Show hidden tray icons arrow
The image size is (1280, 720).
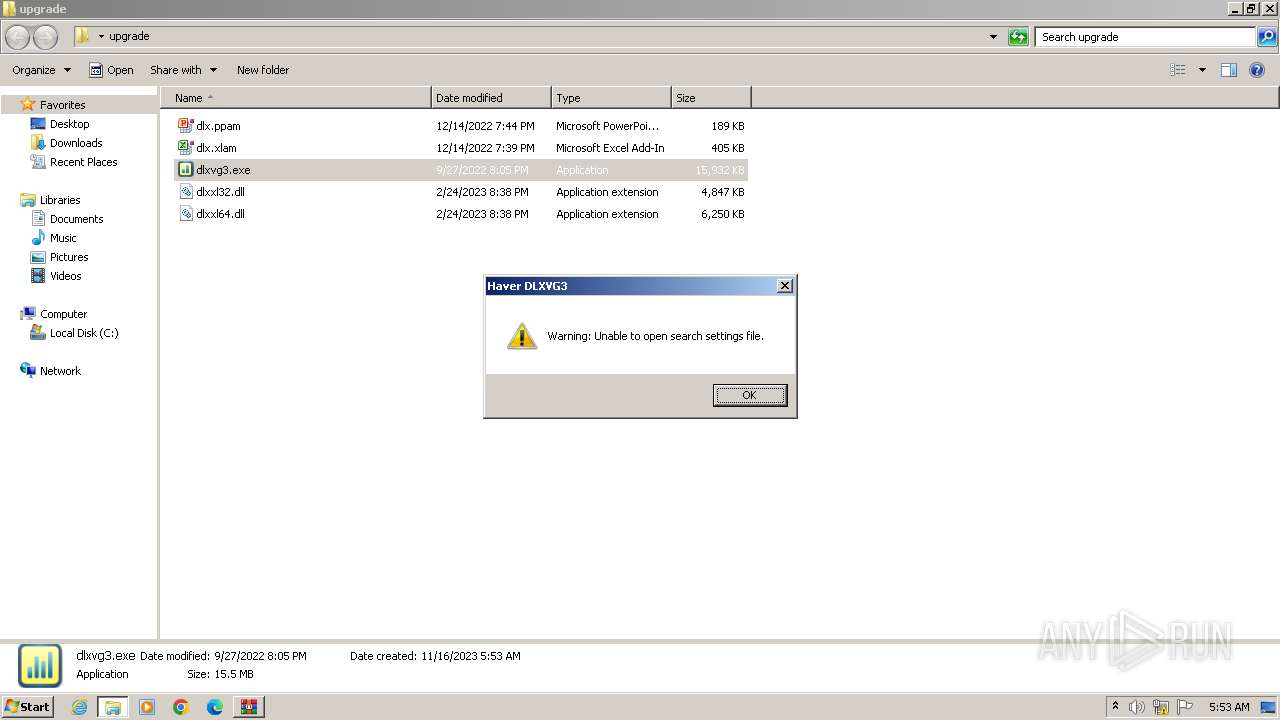coord(1115,707)
